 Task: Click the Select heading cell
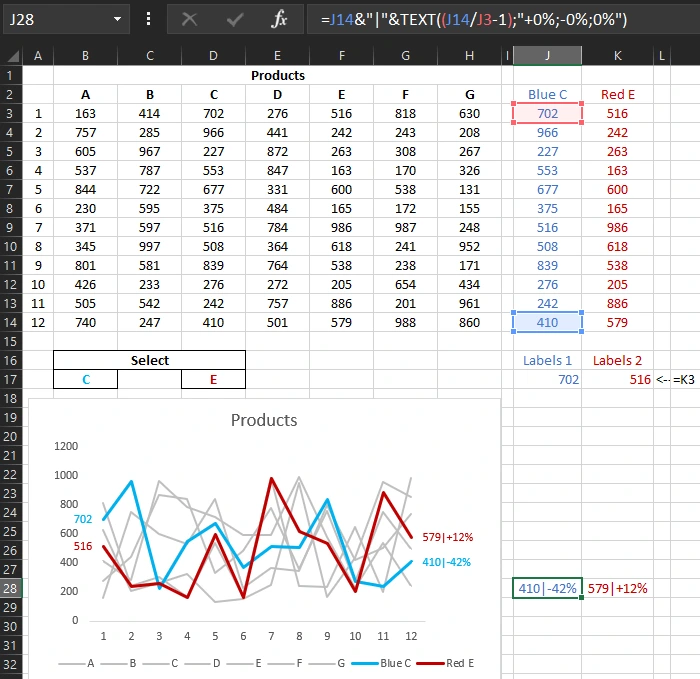point(150,360)
